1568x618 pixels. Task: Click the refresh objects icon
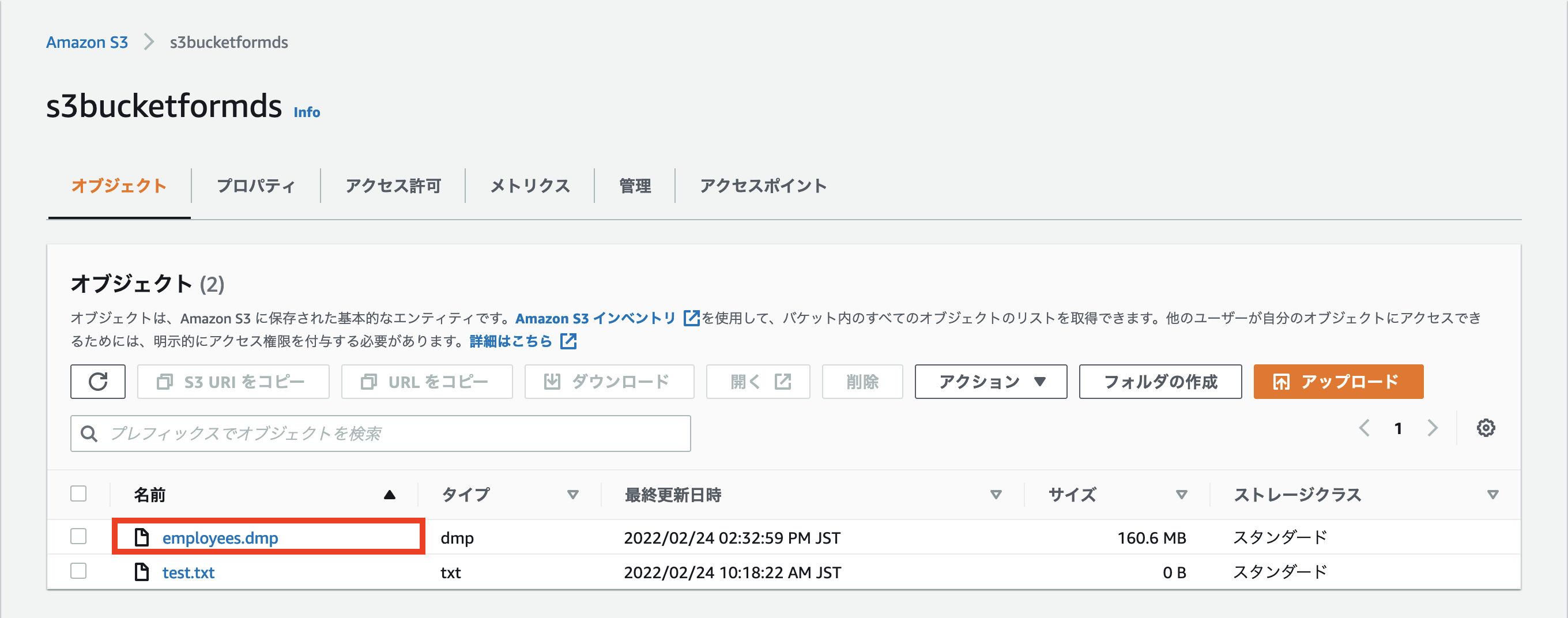(97, 382)
